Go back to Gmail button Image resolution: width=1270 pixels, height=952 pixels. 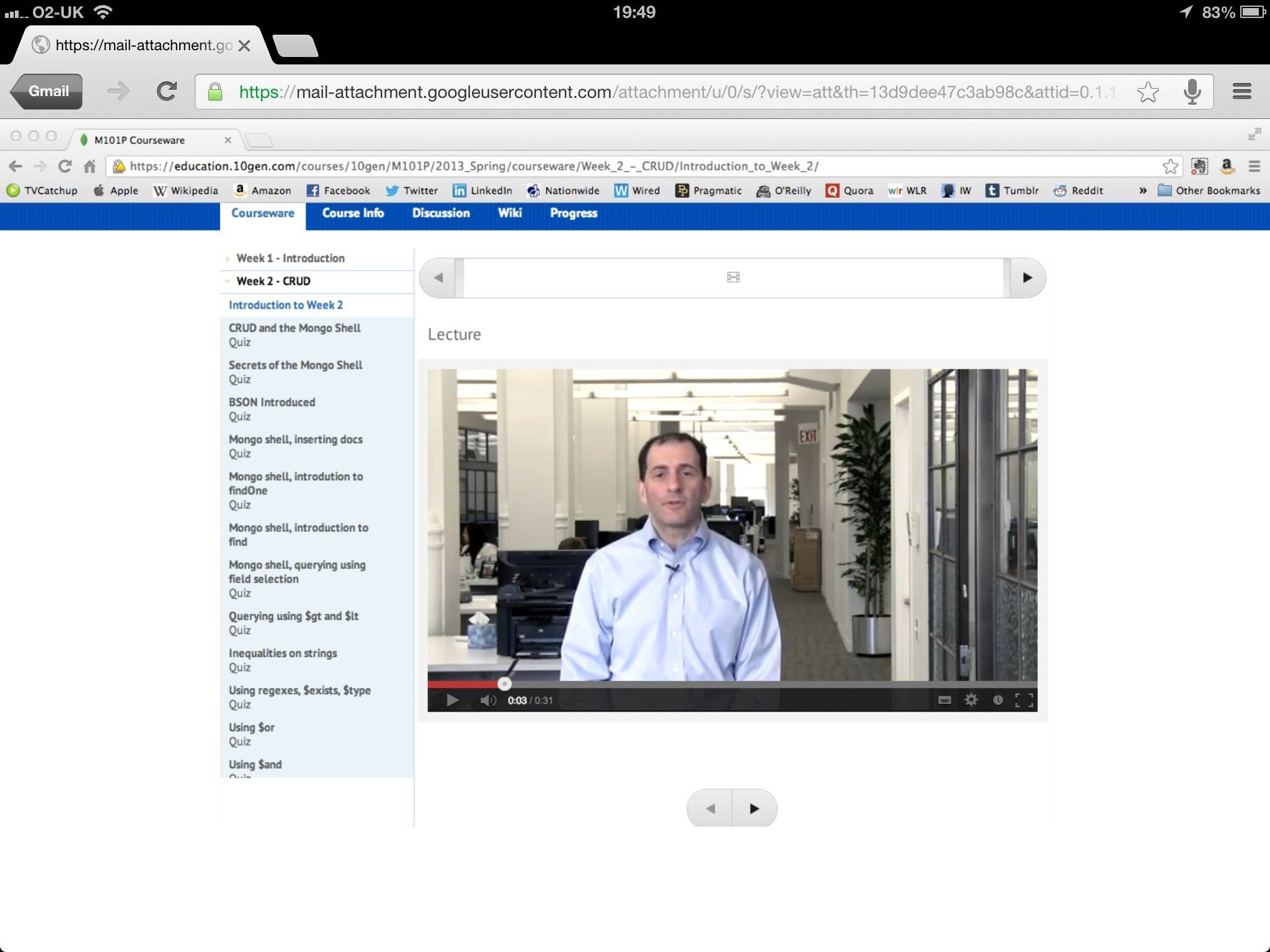(48, 92)
